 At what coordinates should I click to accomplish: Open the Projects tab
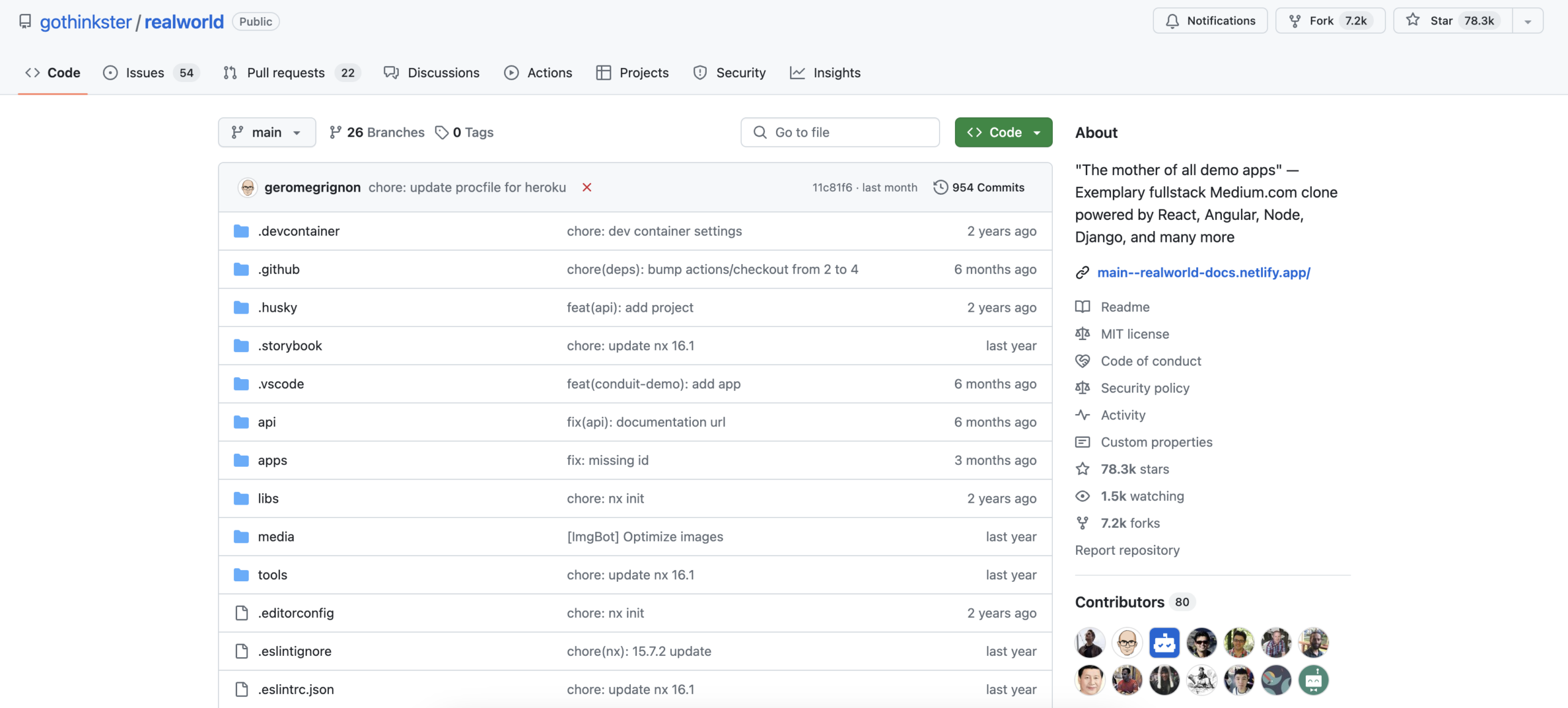[x=633, y=73]
